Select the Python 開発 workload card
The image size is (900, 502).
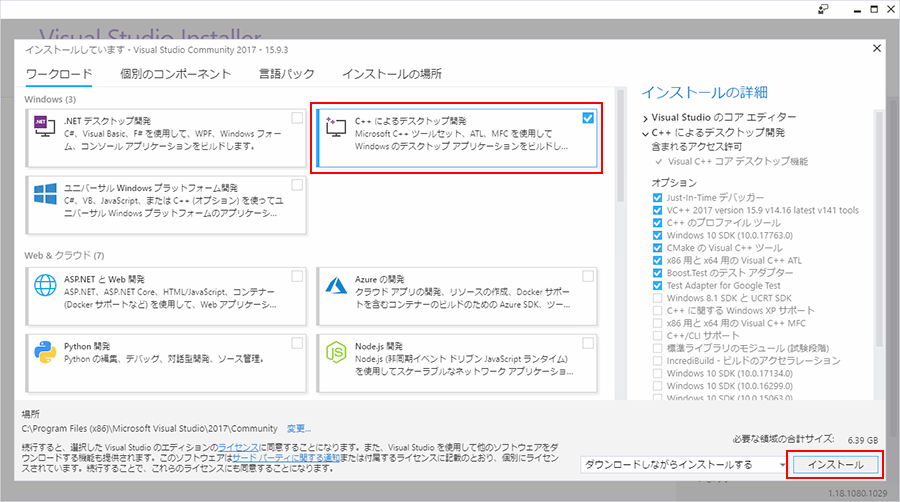tap(166, 363)
